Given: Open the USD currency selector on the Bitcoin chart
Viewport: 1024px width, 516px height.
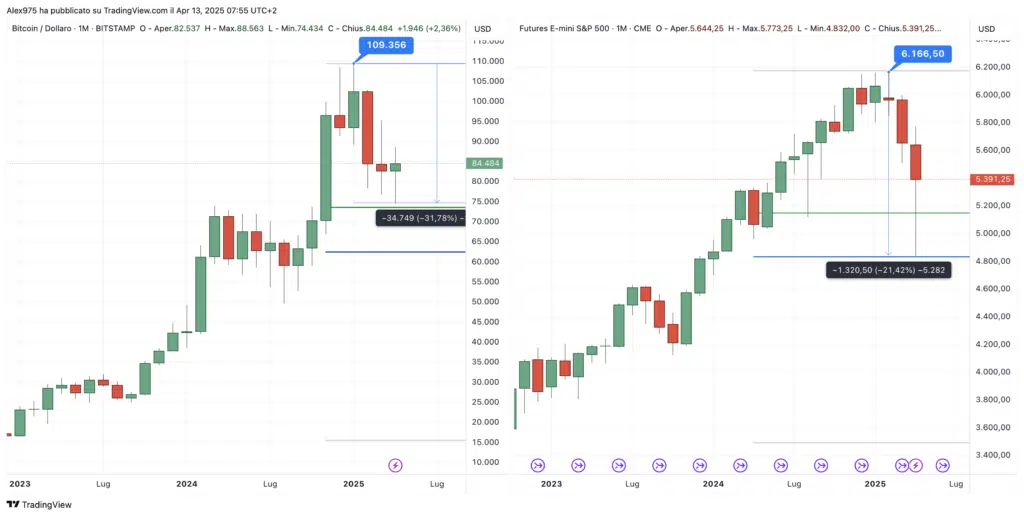Looking at the screenshot, I should (x=482, y=28).
